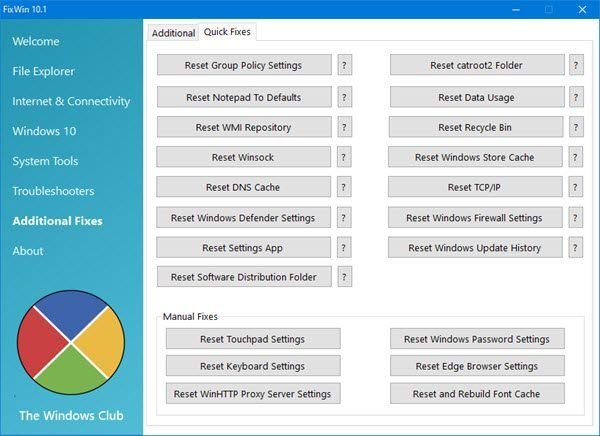
Task: Run Reset TCP/IP fix
Action: coord(475,187)
